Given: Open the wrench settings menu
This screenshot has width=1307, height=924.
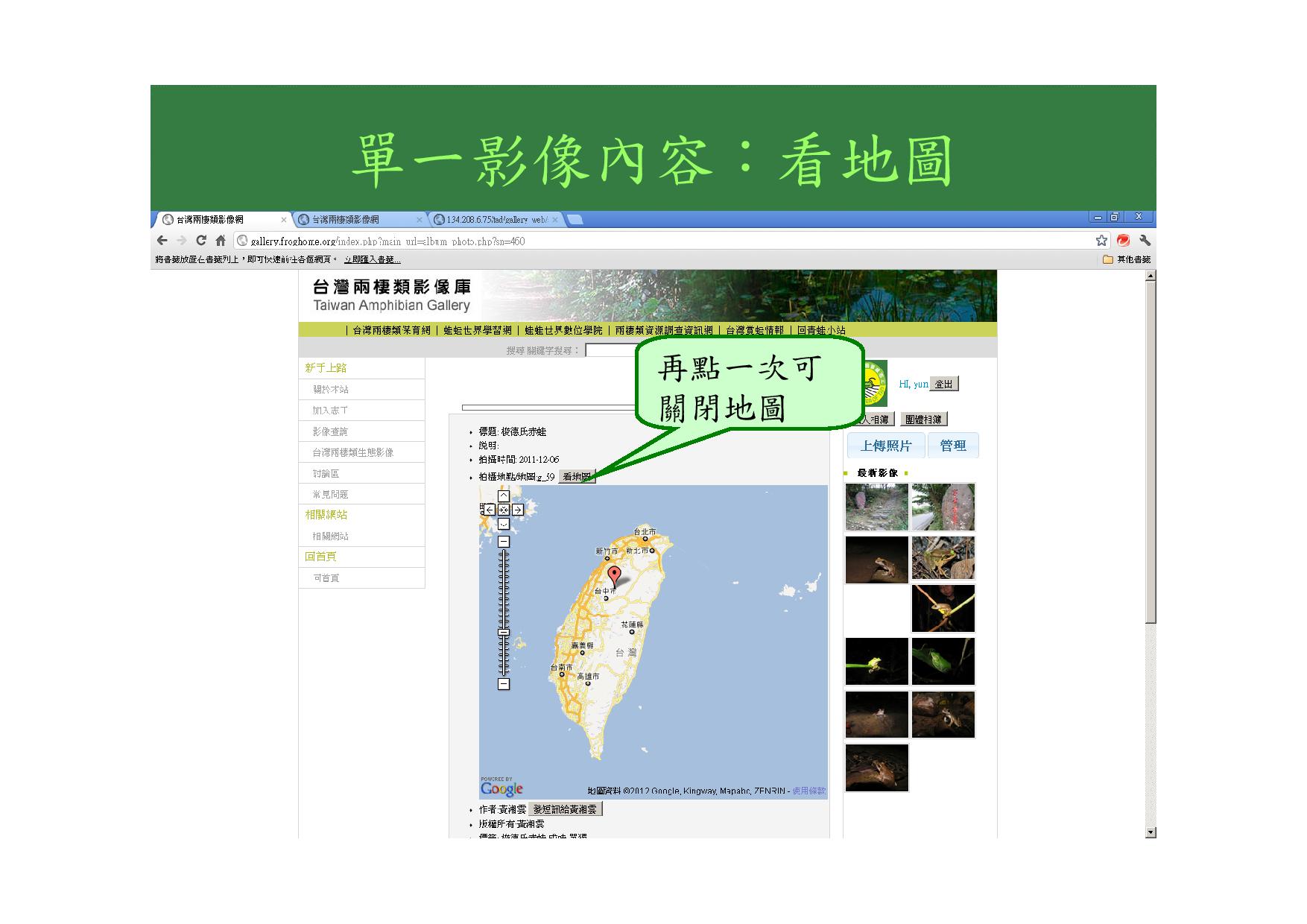Looking at the screenshot, I should pos(1145,241).
